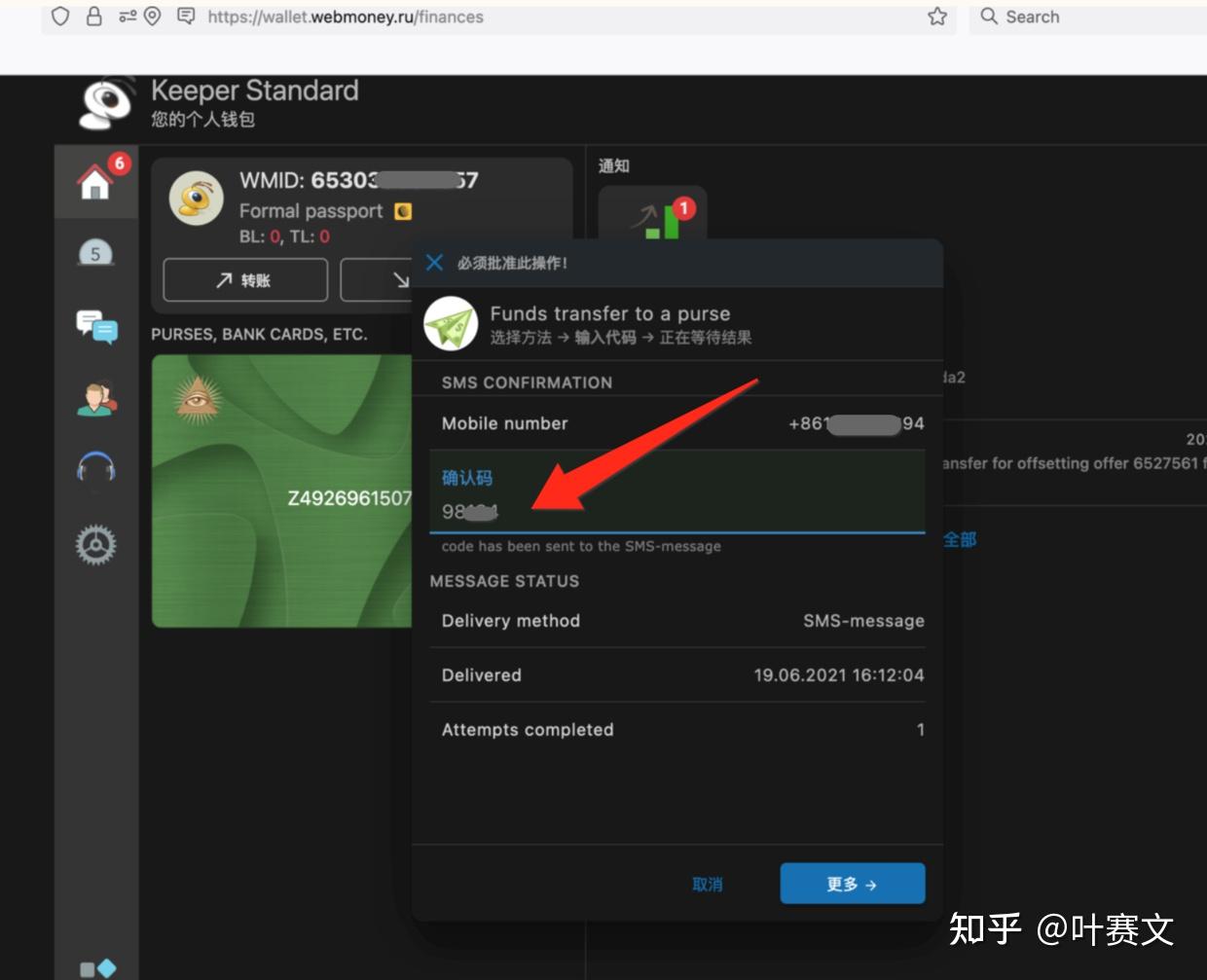Click the location permission pin icon
Image resolution: width=1207 pixels, height=980 pixels.
point(153,17)
